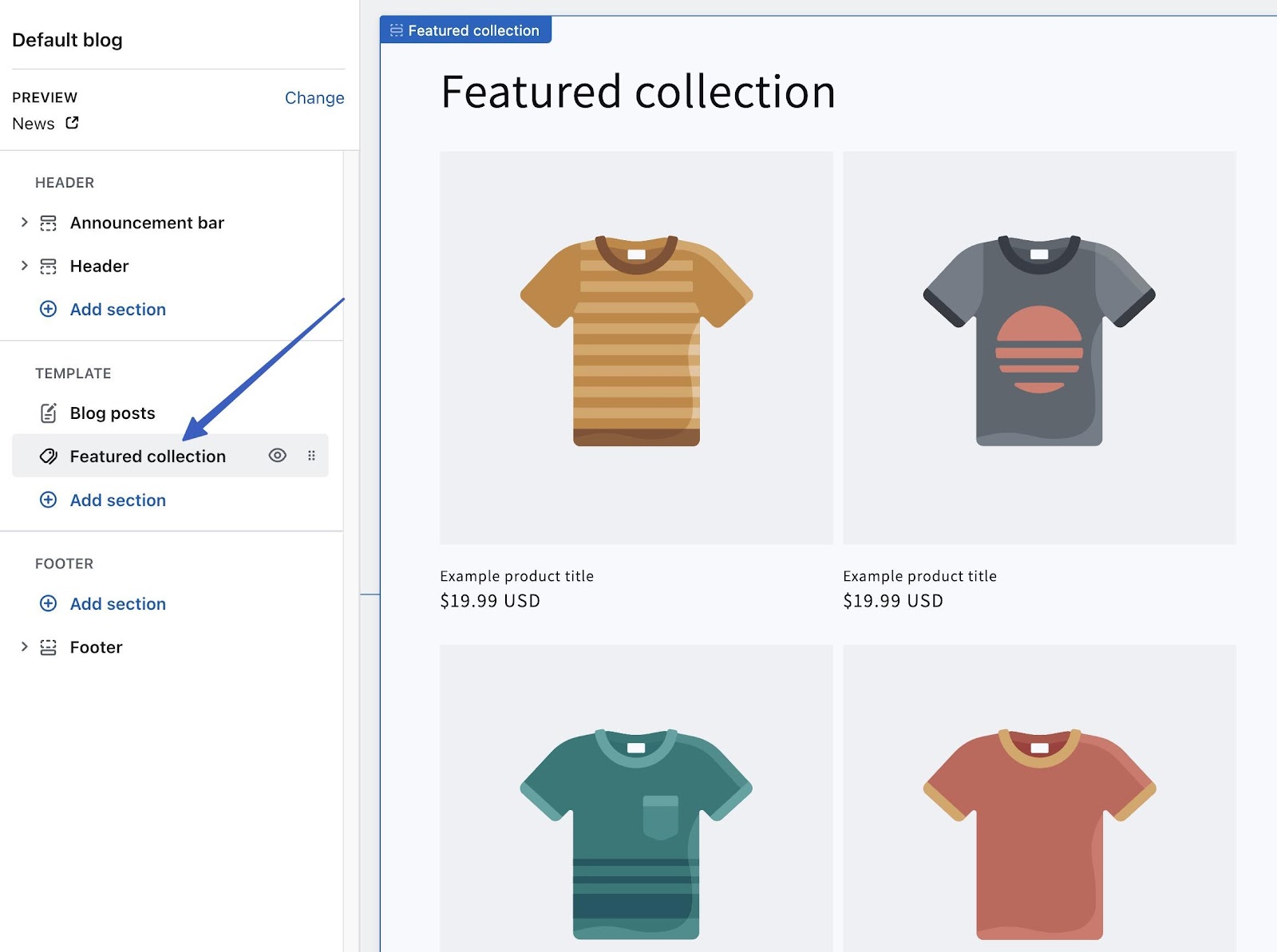
Task: Click the Blog posts edit icon
Action: (49, 413)
